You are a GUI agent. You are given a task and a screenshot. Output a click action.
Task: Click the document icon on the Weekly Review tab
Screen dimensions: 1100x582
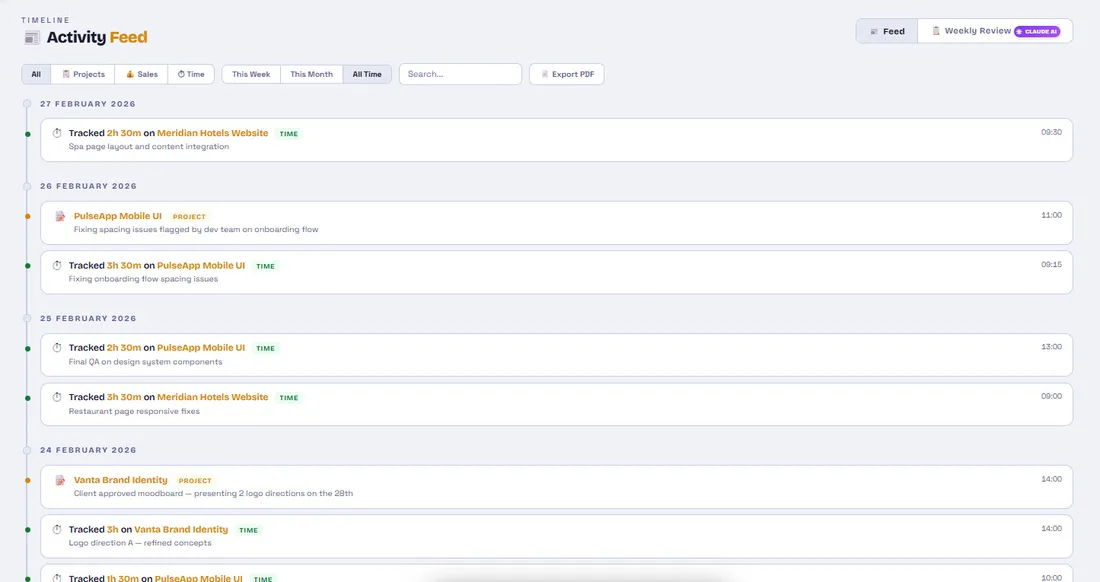pos(937,30)
